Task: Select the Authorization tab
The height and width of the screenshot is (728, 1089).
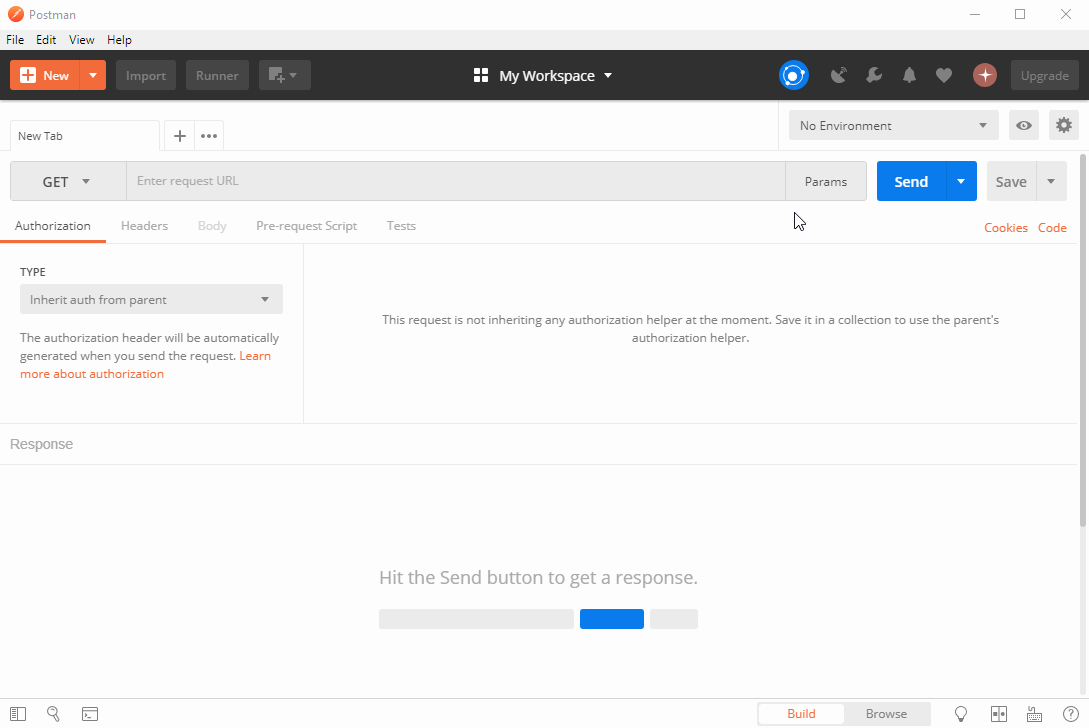Action: point(53,226)
